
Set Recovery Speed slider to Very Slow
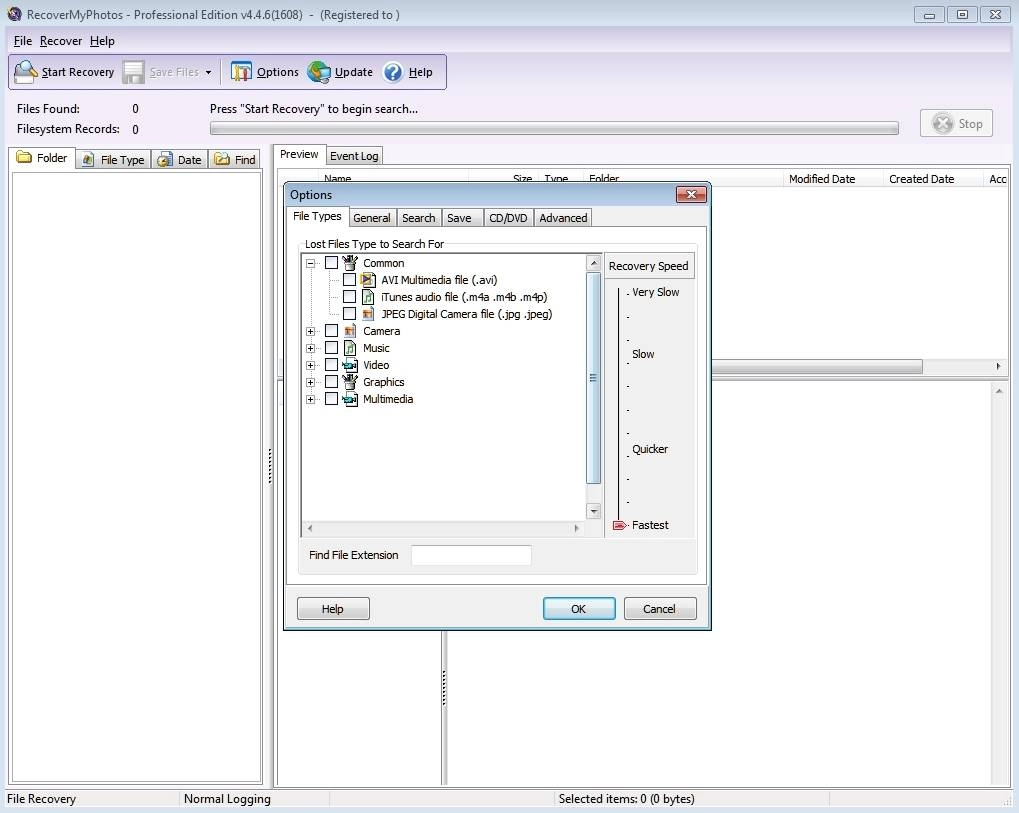coord(620,294)
